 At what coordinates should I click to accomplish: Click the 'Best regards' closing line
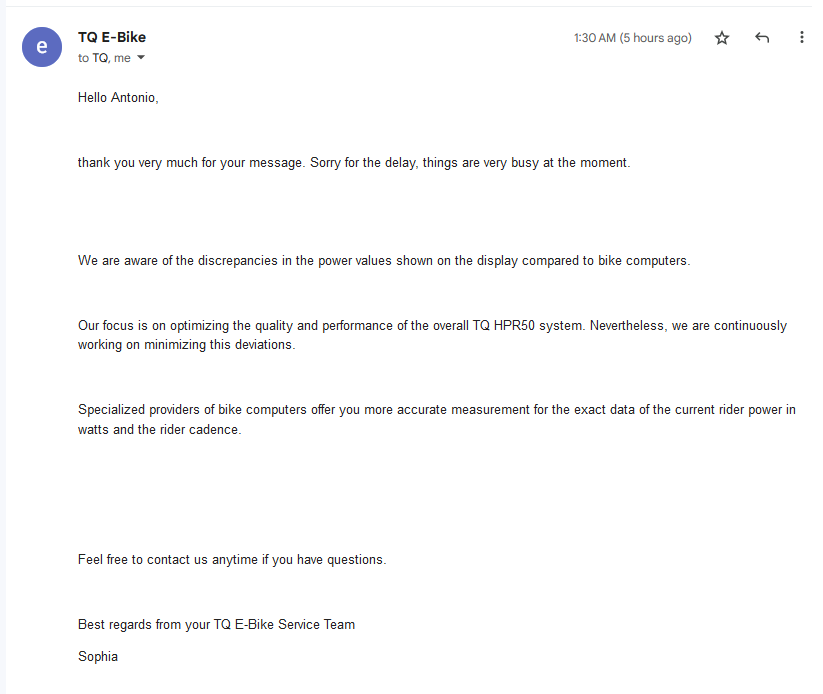coord(216,625)
